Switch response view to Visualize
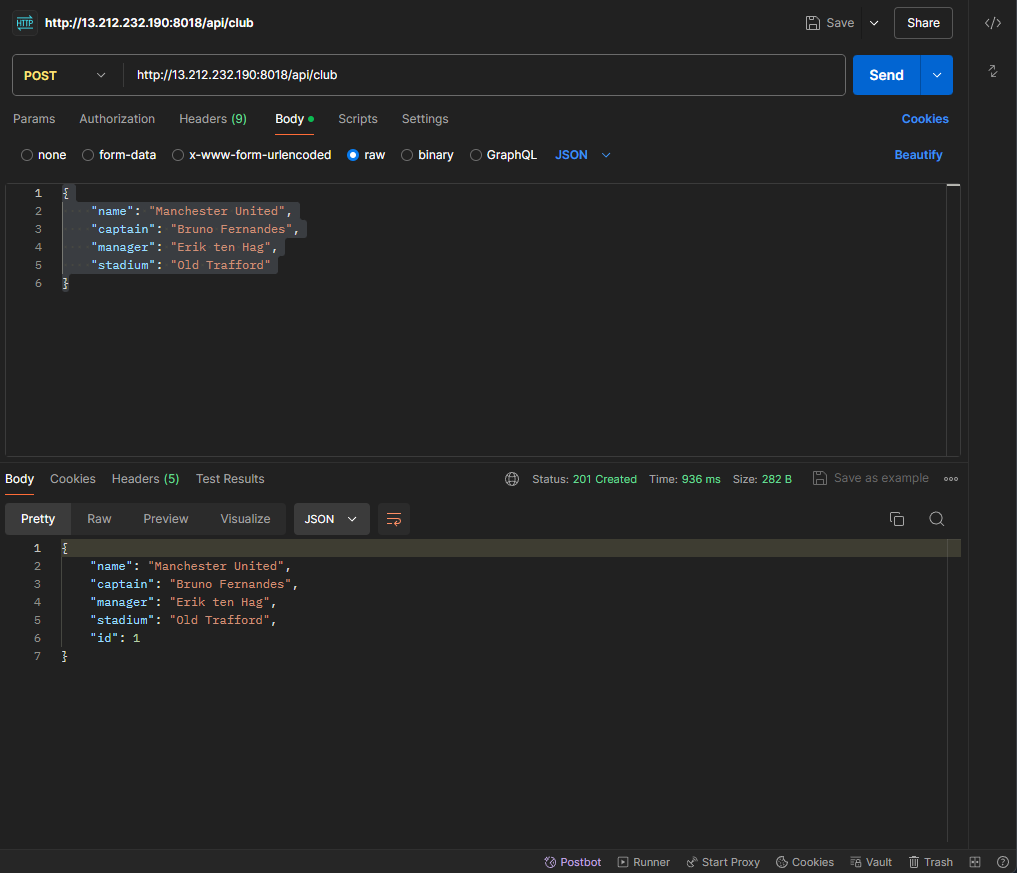The image size is (1017, 873). 245,519
